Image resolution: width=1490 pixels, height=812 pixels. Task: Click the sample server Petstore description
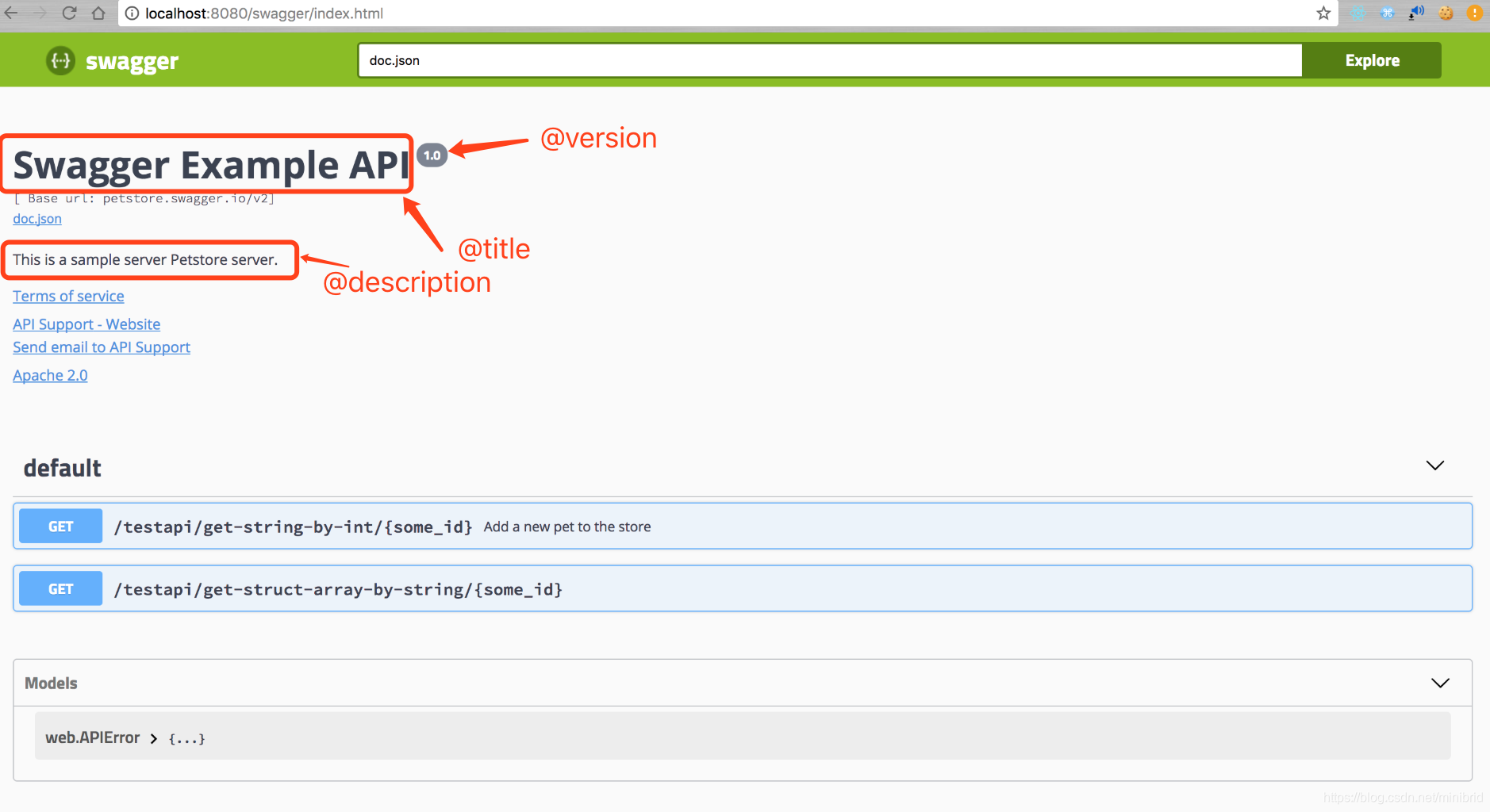coord(145,260)
